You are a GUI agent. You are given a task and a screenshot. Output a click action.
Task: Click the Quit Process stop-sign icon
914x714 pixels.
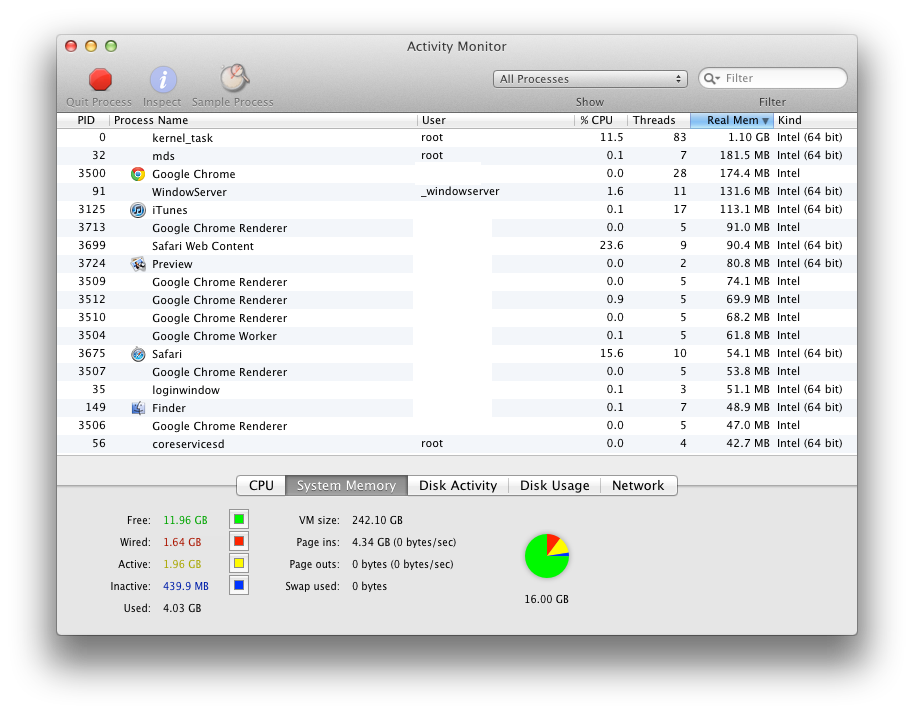100,80
